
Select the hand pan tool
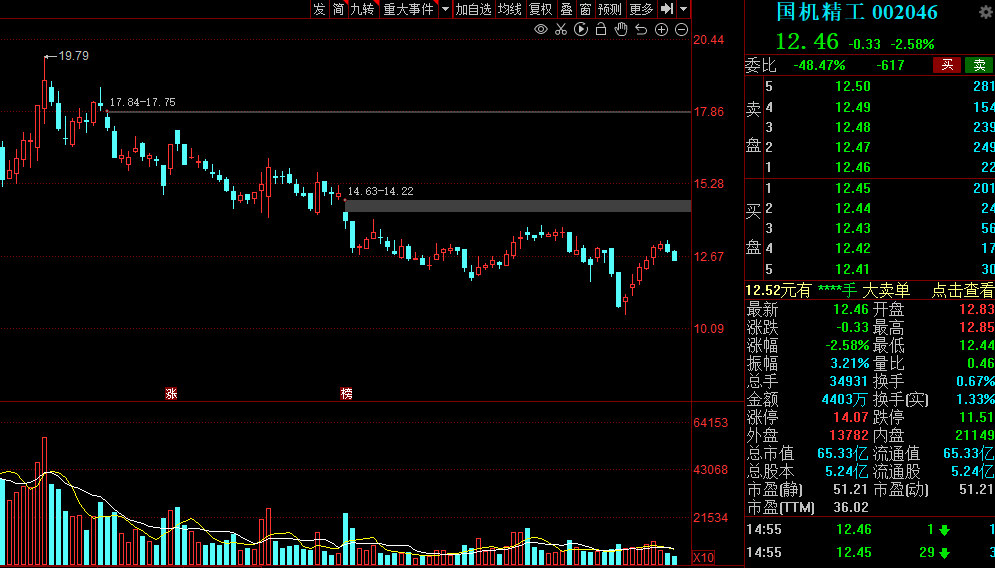(621, 30)
